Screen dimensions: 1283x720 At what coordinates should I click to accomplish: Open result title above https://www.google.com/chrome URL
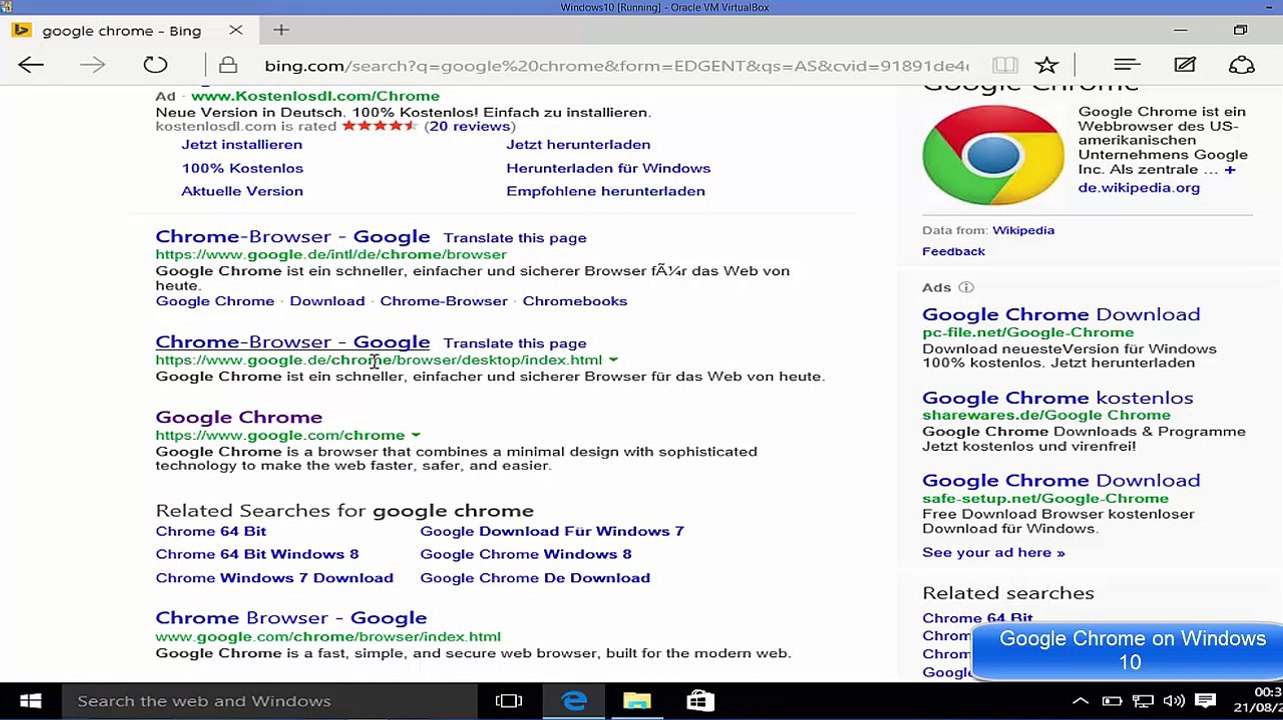click(x=239, y=417)
